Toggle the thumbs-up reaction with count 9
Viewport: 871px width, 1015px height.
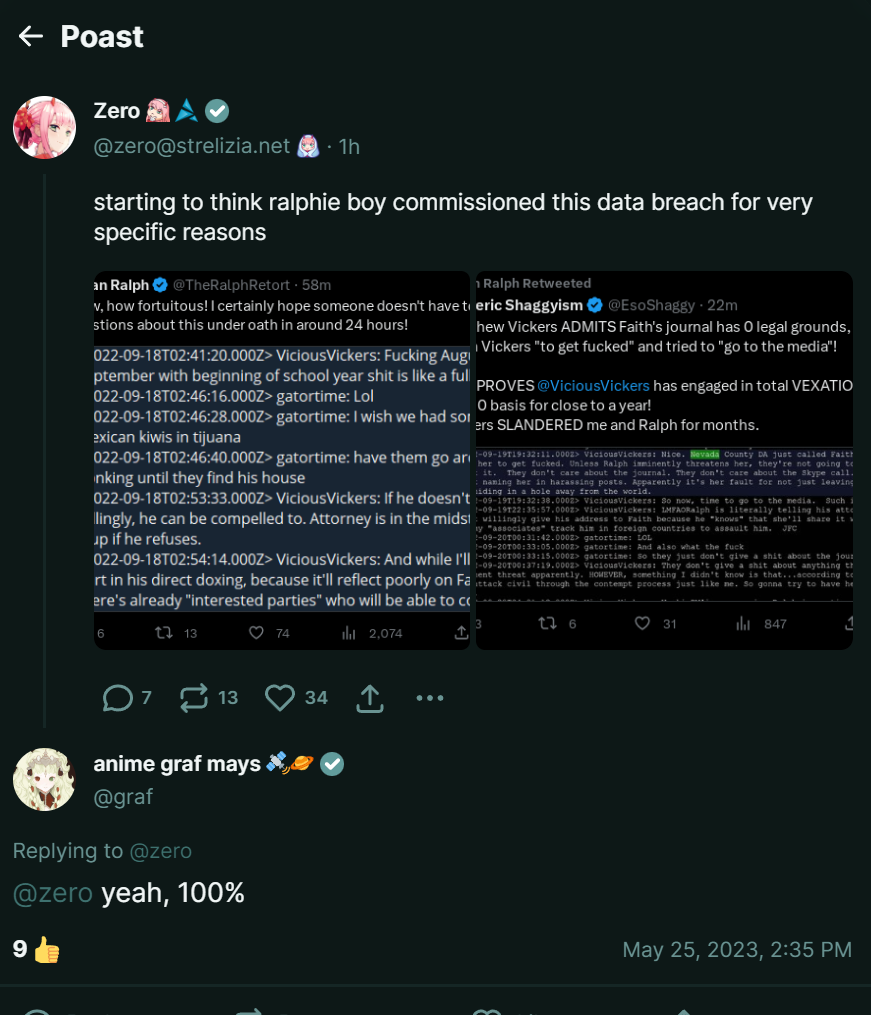coord(36,950)
